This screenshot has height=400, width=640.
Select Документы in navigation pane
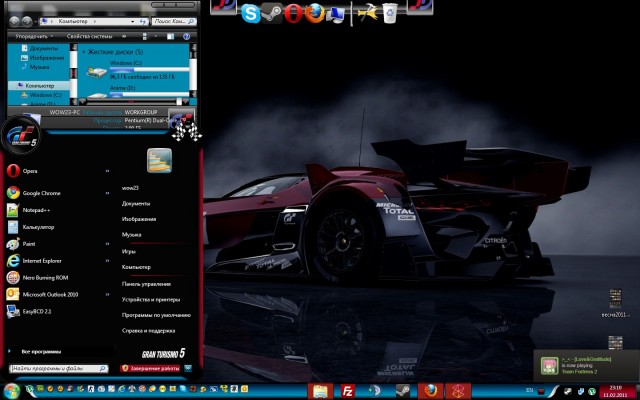click(39, 48)
